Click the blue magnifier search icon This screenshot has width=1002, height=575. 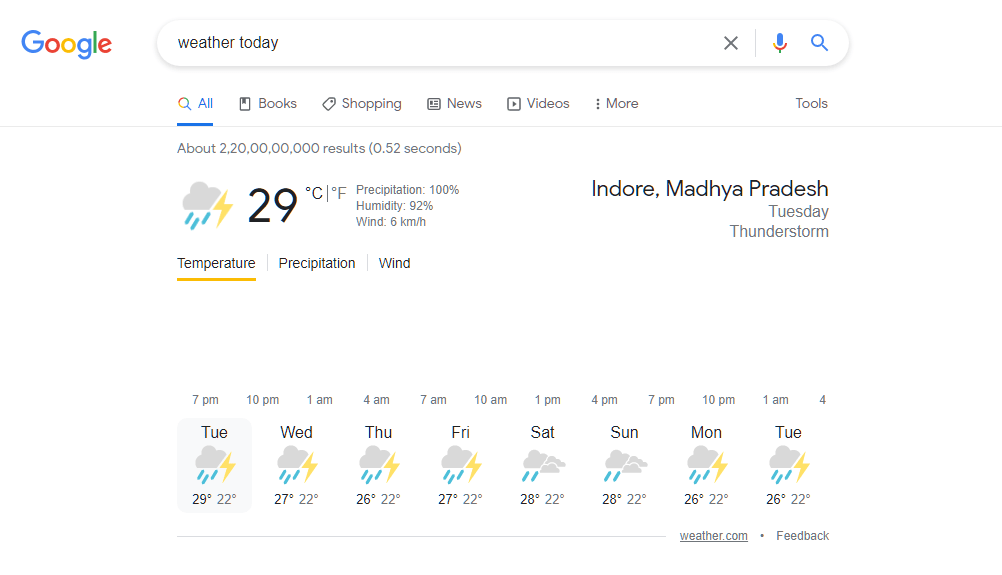click(x=819, y=43)
